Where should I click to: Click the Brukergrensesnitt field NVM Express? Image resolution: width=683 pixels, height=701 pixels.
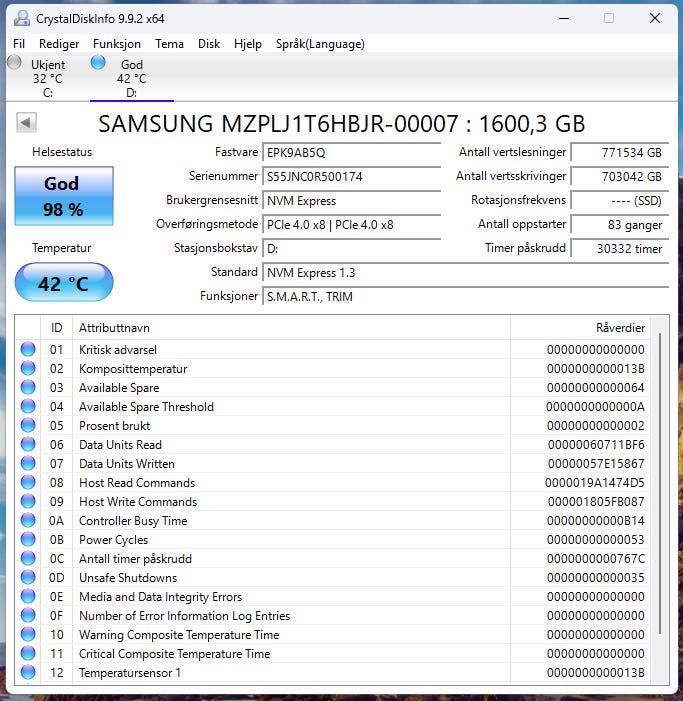[351, 201]
